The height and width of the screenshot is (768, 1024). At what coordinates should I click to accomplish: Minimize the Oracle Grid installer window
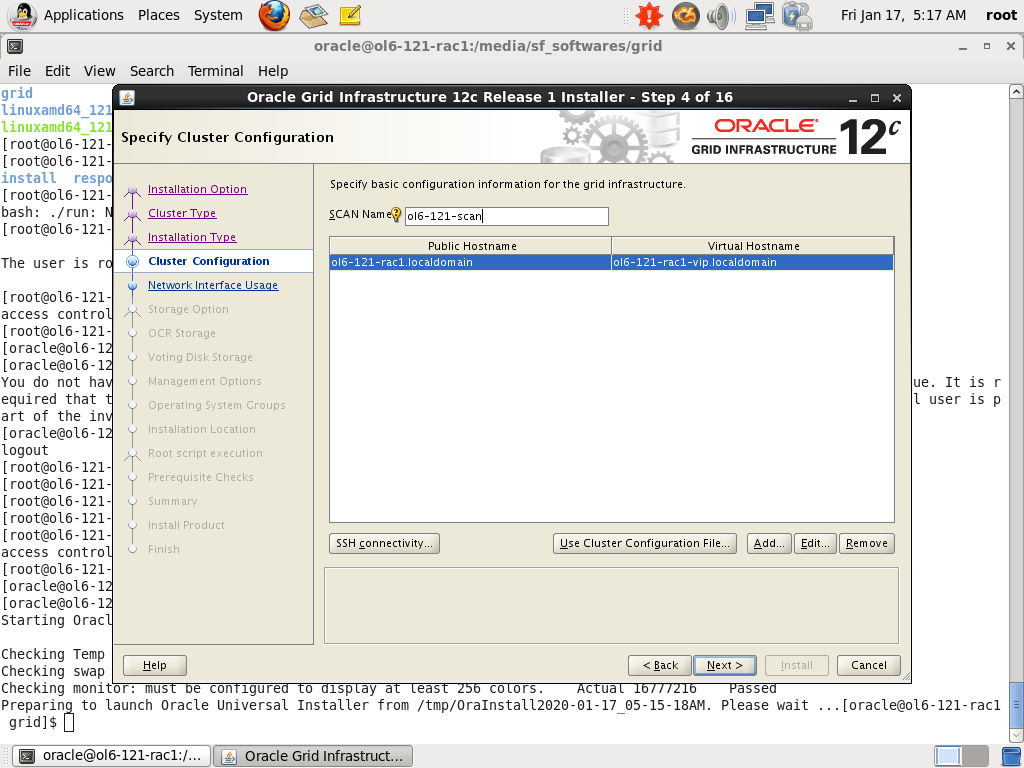(853, 98)
